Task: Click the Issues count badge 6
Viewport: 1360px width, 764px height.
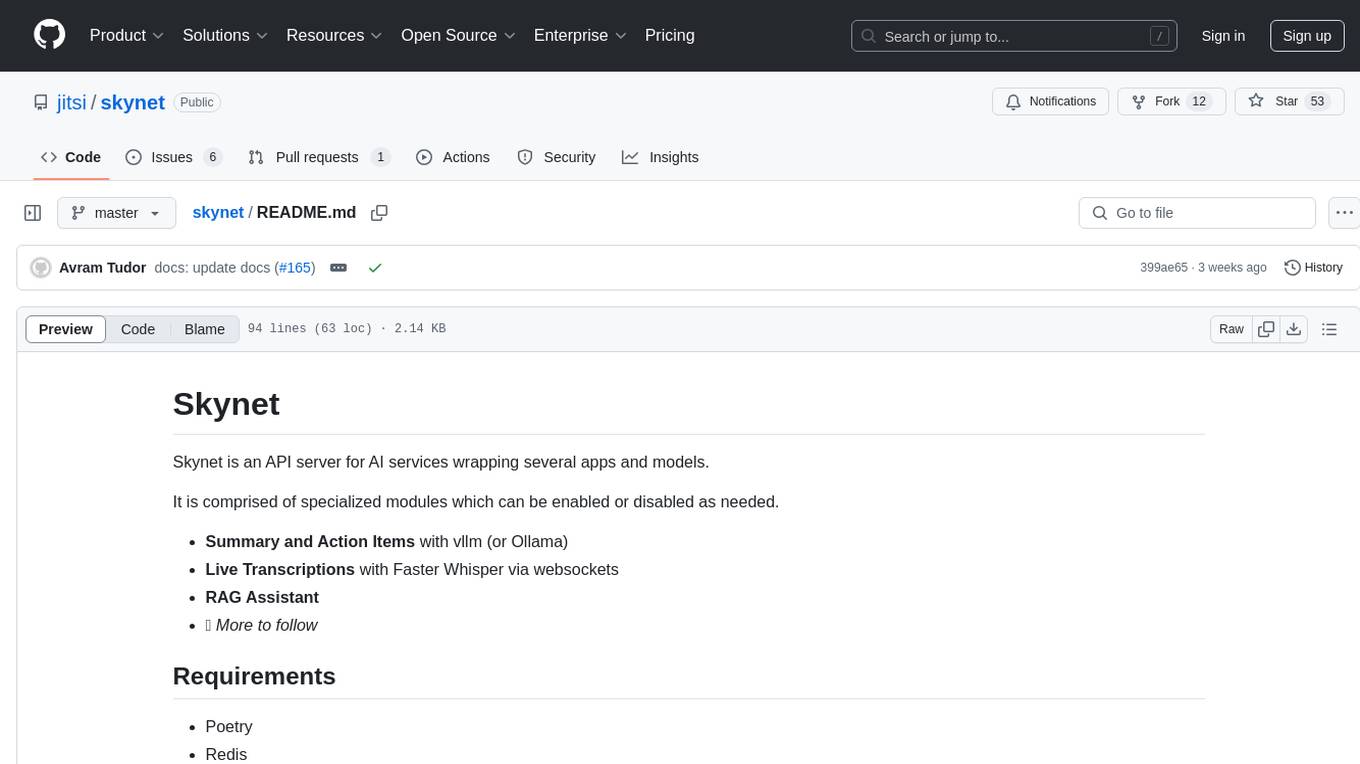Action: [212, 157]
